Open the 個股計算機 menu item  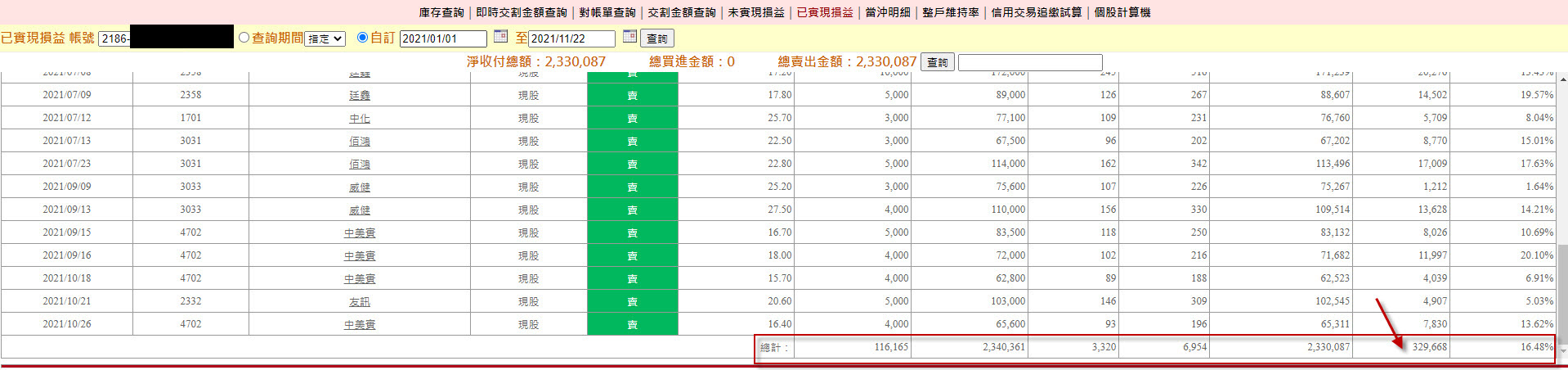pyautogui.click(x=1122, y=12)
